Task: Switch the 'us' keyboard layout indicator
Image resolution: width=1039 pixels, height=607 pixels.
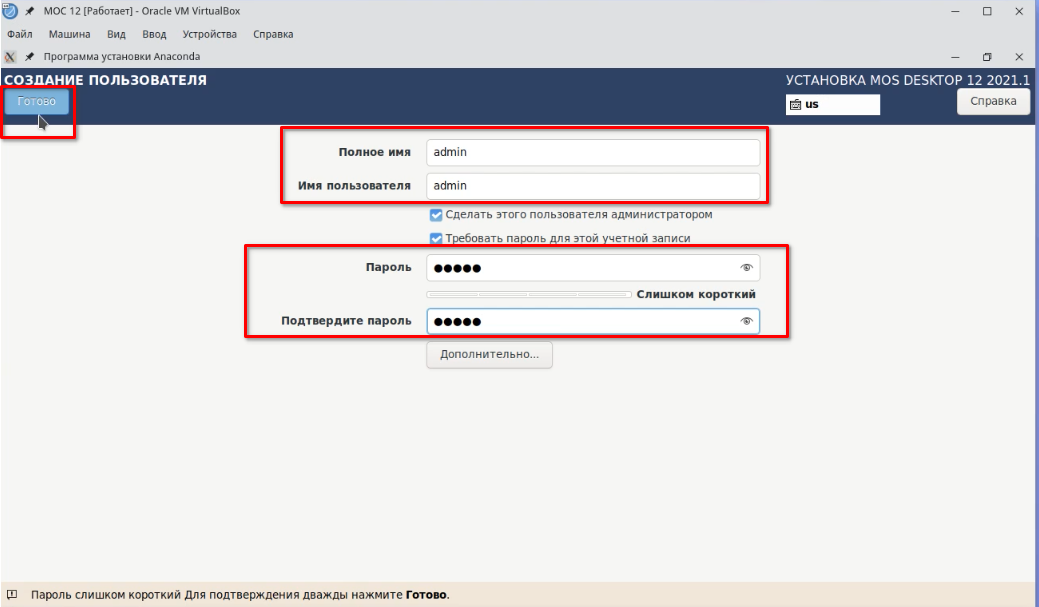Action: pos(832,104)
